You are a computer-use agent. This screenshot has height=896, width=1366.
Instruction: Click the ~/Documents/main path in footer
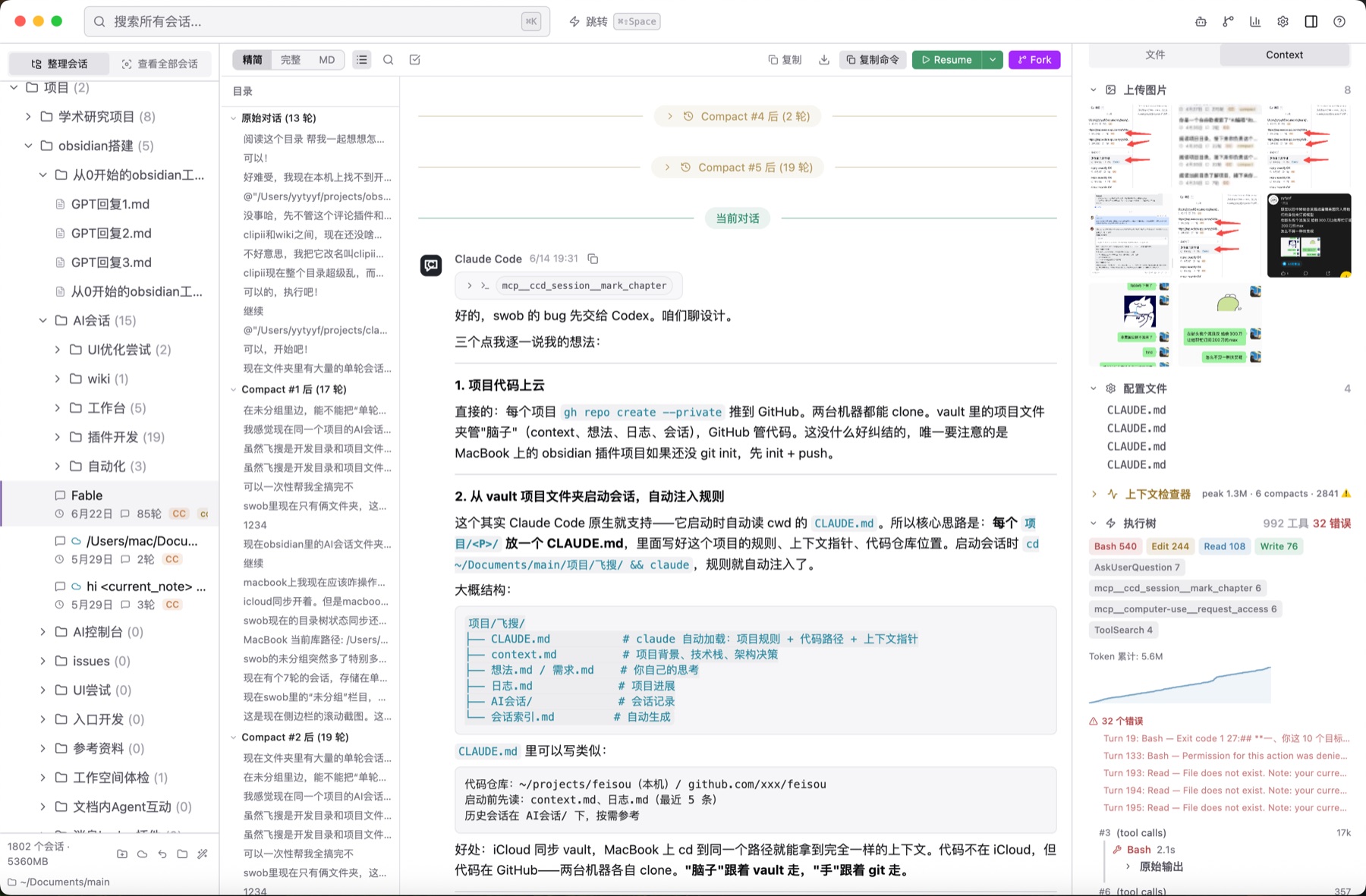point(59,882)
